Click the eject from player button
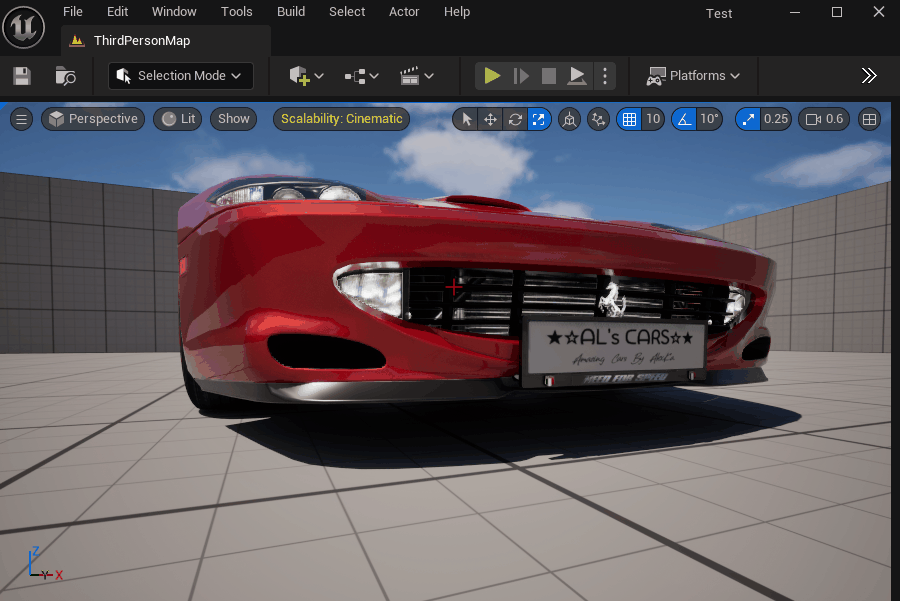The image size is (900, 601). point(577,76)
